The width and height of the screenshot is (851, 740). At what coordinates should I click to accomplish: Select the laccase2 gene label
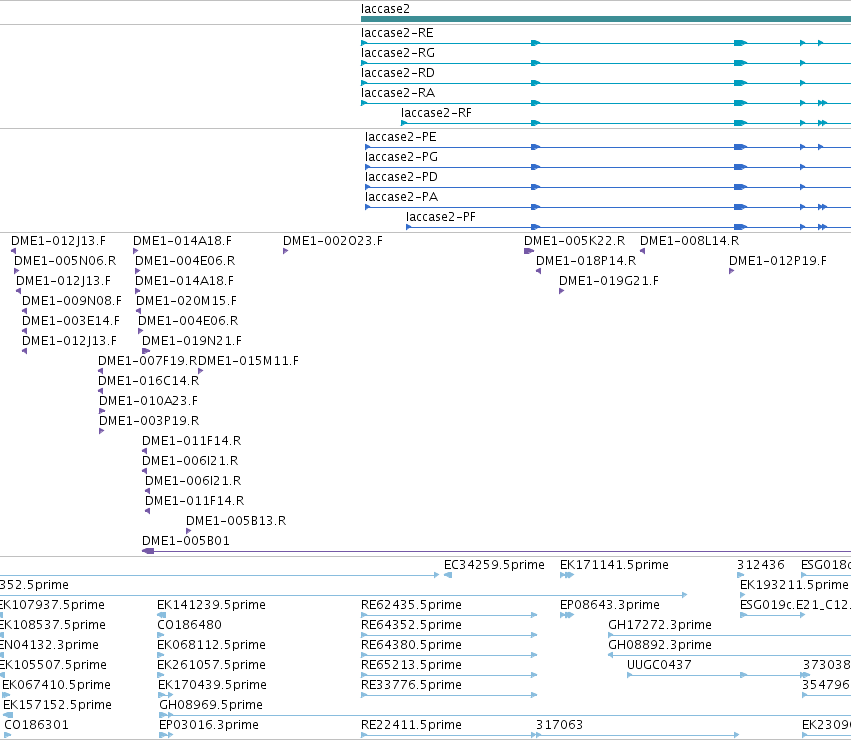385,9
